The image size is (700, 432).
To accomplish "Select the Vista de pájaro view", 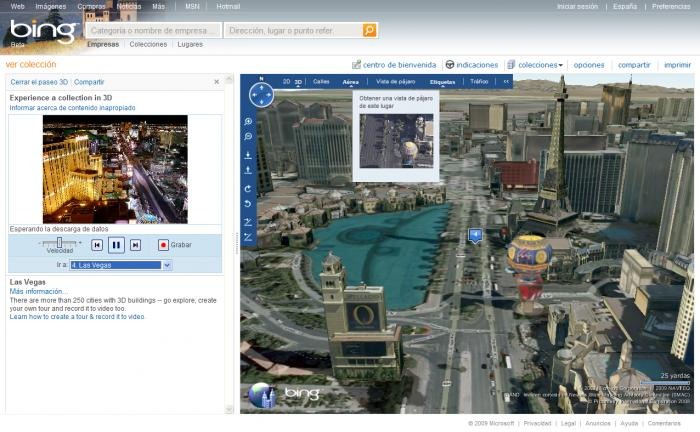I will [x=396, y=82].
